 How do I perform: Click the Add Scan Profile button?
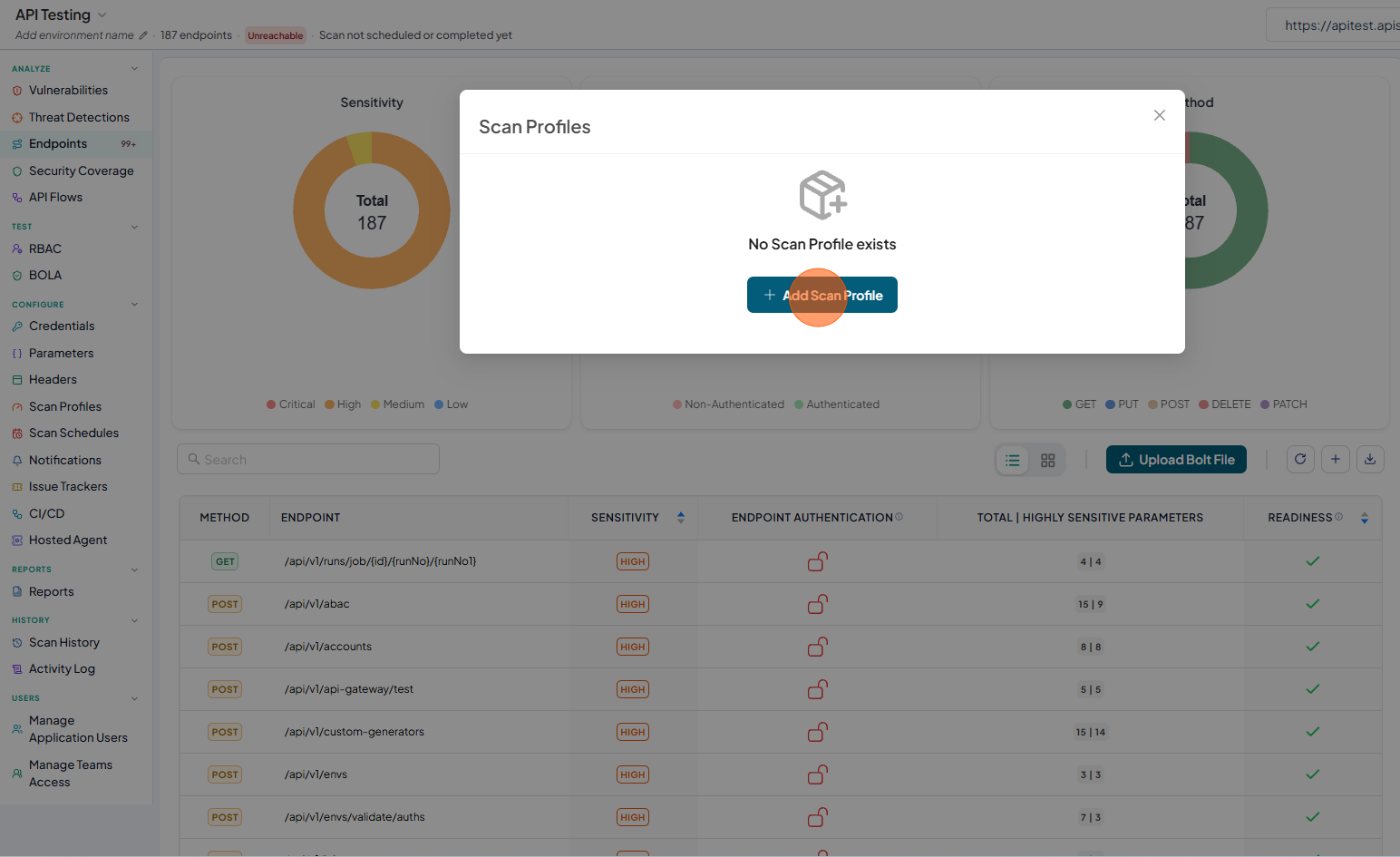822,295
